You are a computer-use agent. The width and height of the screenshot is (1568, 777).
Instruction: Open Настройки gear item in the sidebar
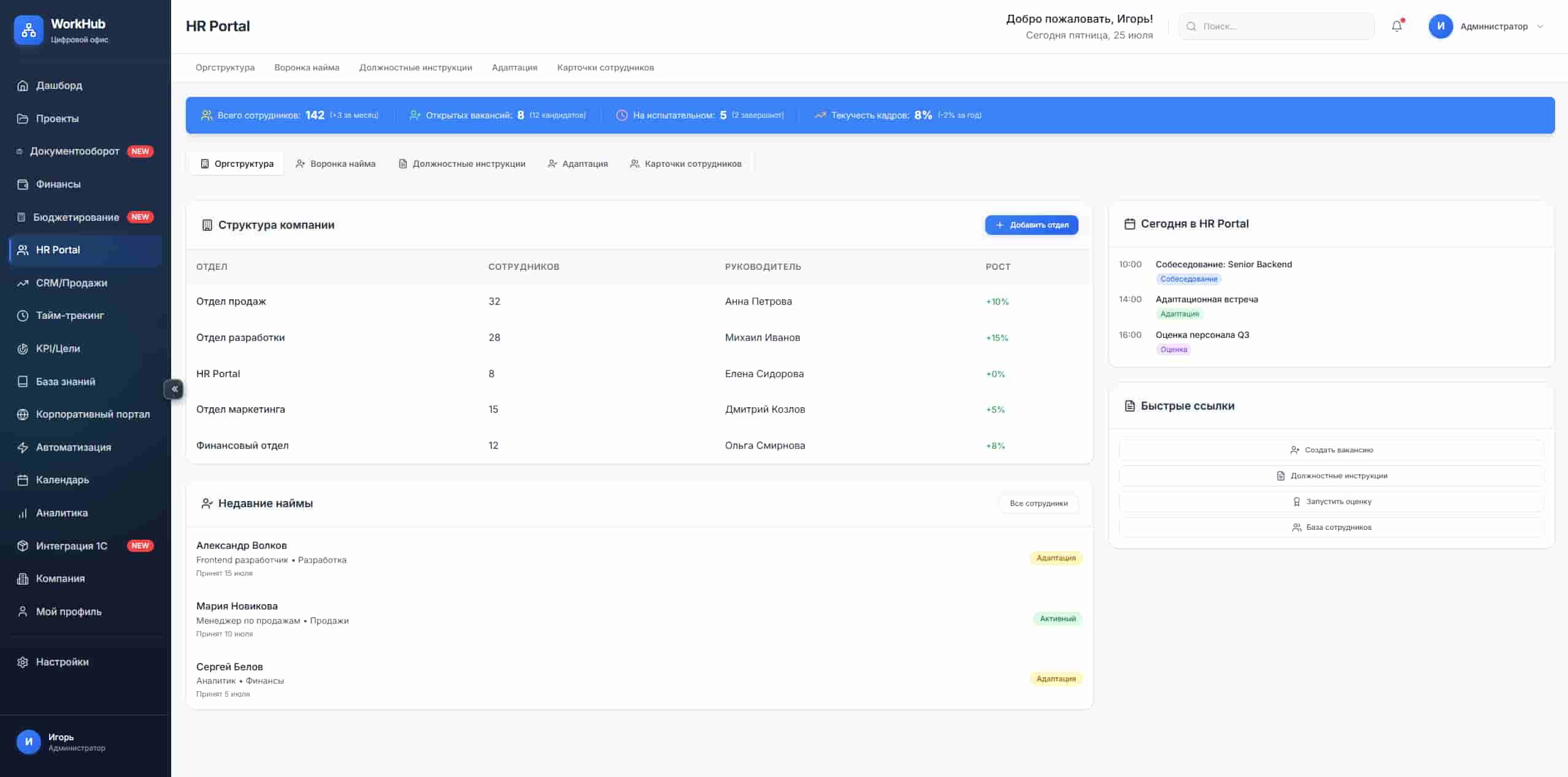pyautogui.click(x=62, y=662)
